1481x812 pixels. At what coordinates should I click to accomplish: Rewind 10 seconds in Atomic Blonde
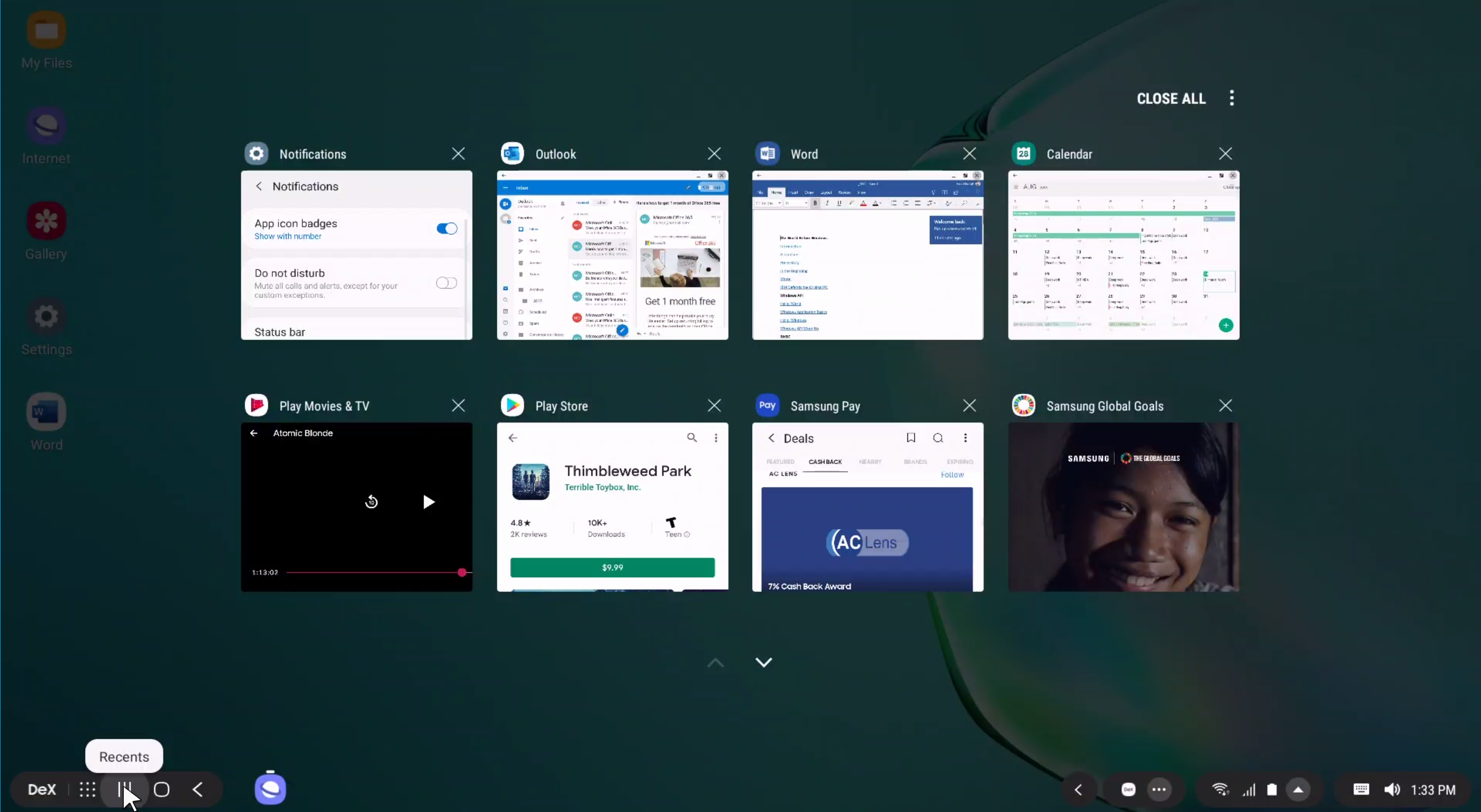[371, 502]
